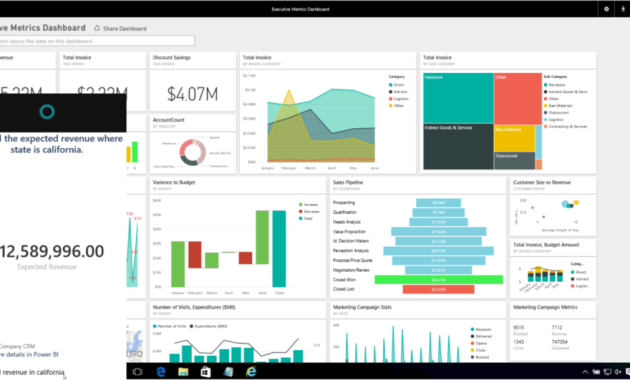
Task: Click Share Dashboard
Action: (x=120, y=29)
